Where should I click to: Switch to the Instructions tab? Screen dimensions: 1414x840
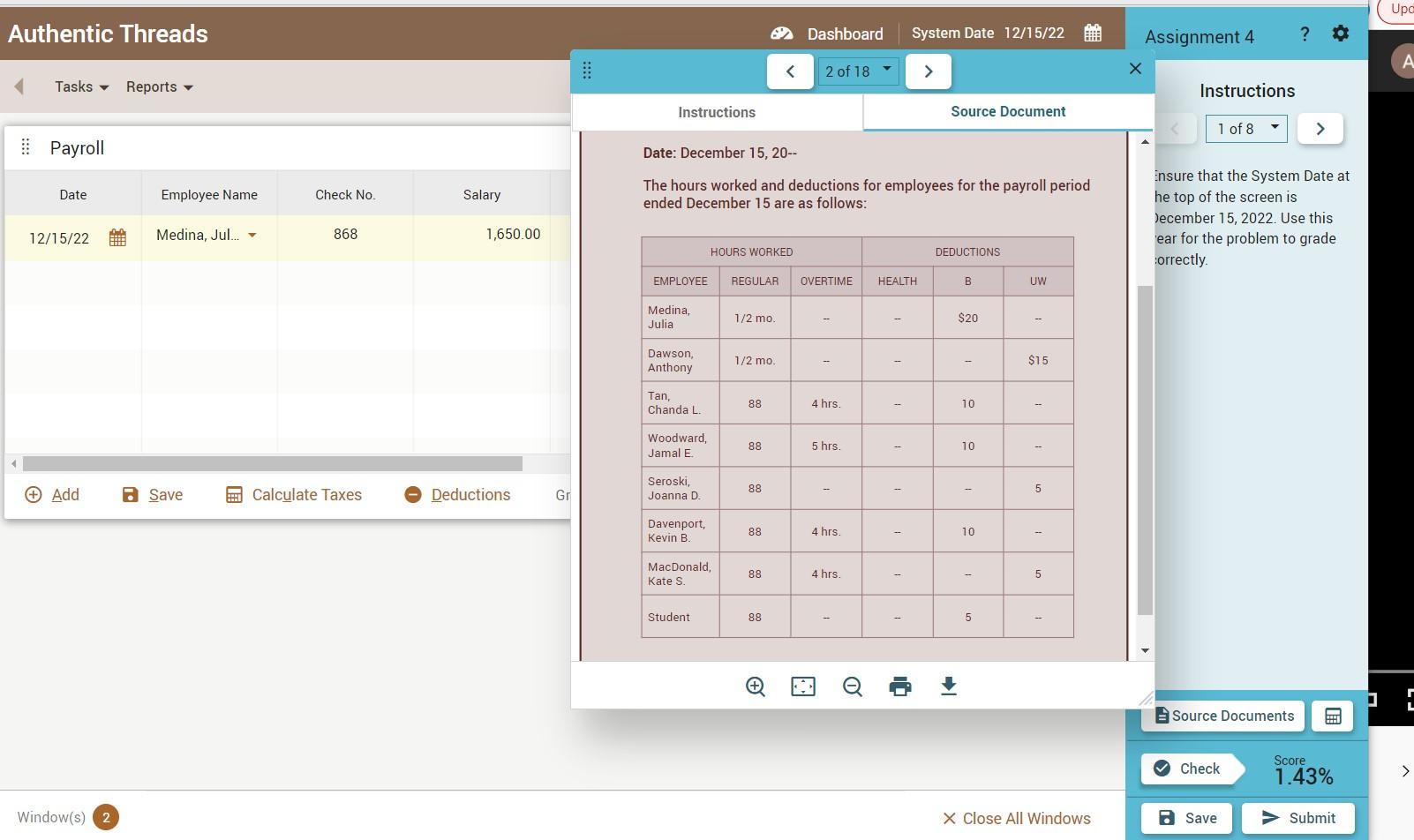point(716,112)
